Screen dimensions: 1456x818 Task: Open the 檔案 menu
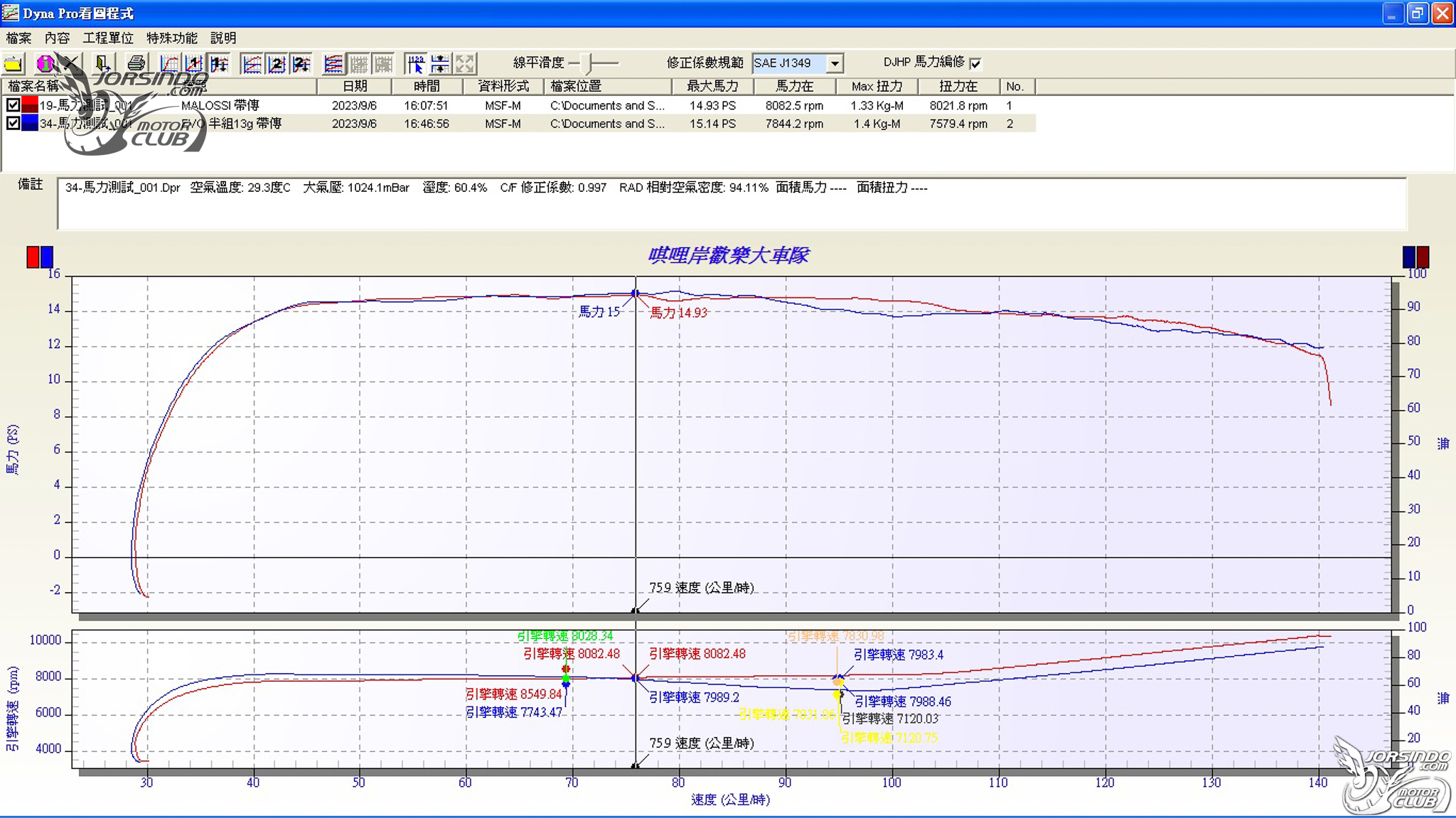(x=18, y=38)
